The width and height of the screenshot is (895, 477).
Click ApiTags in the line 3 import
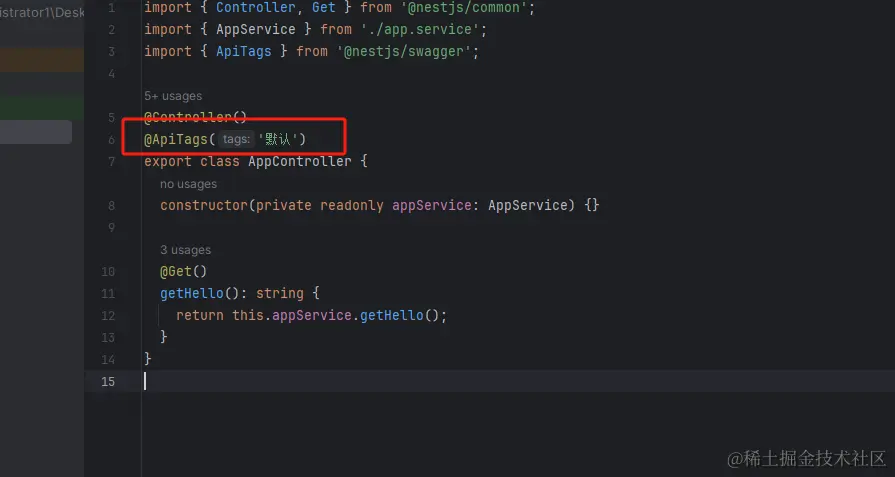click(244, 51)
